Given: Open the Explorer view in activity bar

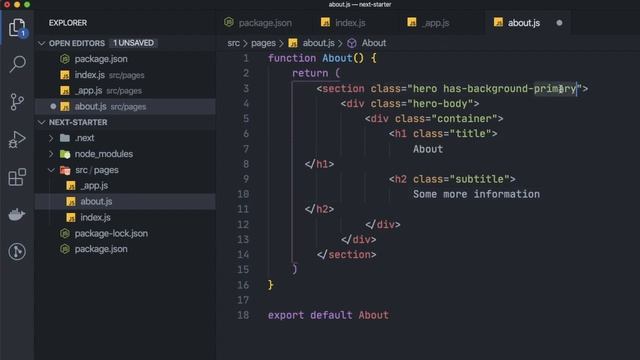Looking at the screenshot, I should tap(17, 28).
